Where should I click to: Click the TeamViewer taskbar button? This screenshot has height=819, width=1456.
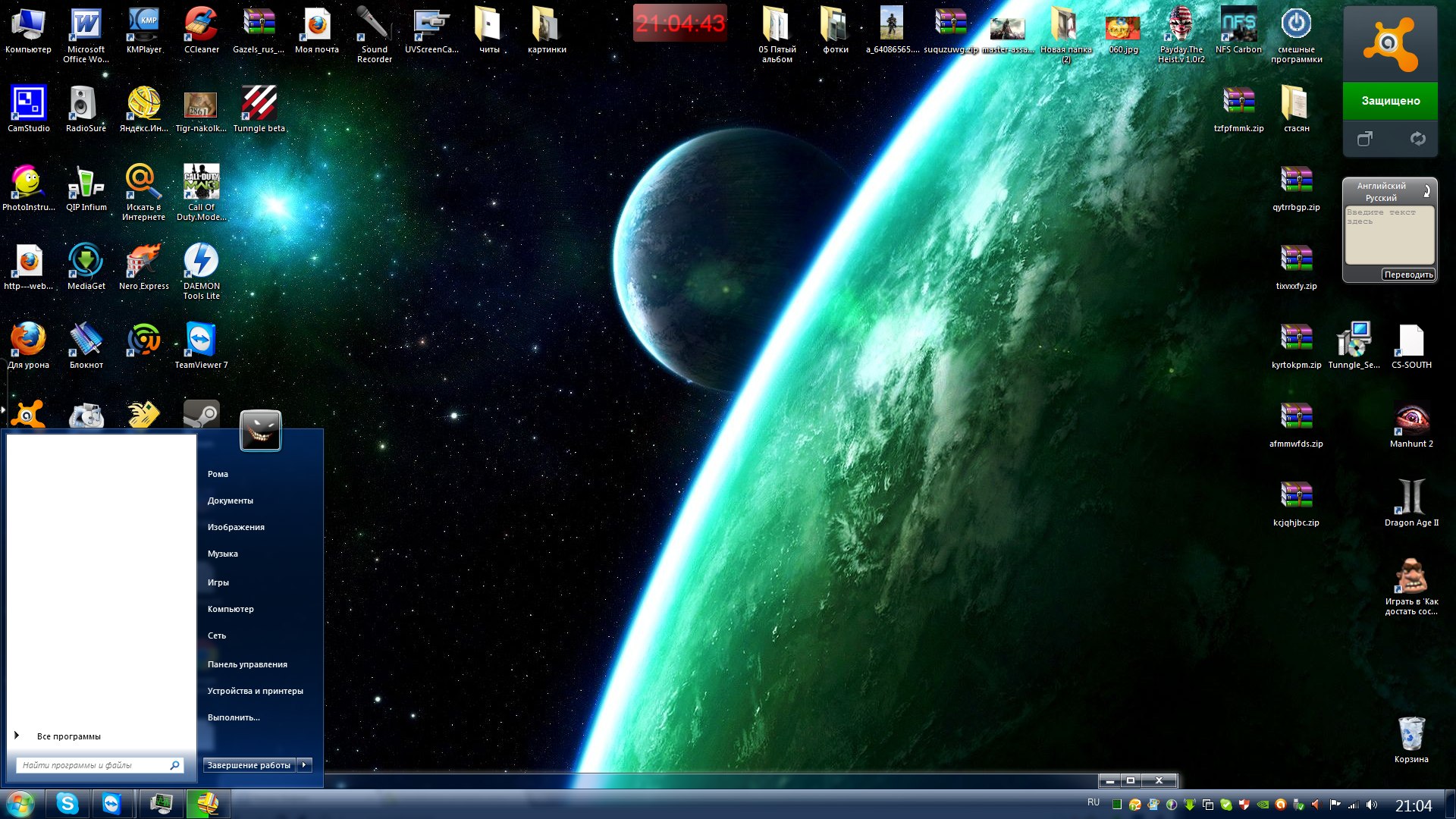[112, 804]
